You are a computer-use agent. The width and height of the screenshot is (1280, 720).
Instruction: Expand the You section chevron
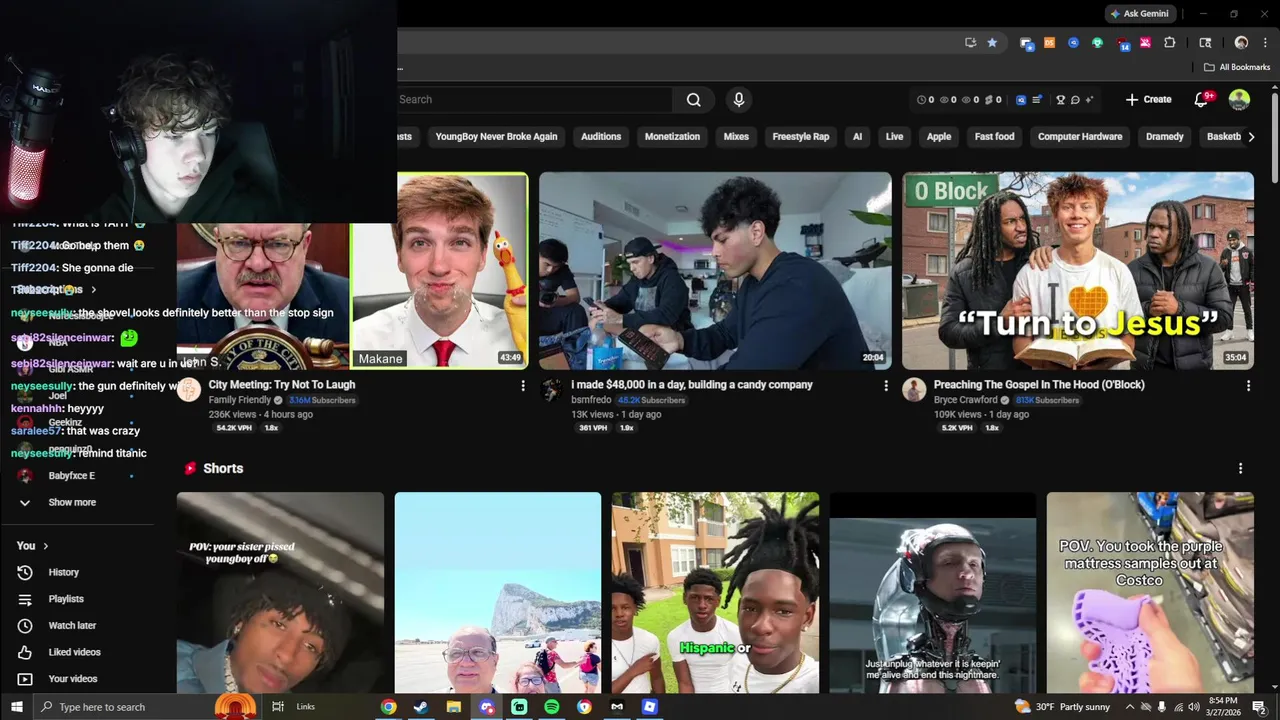tap(45, 546)
